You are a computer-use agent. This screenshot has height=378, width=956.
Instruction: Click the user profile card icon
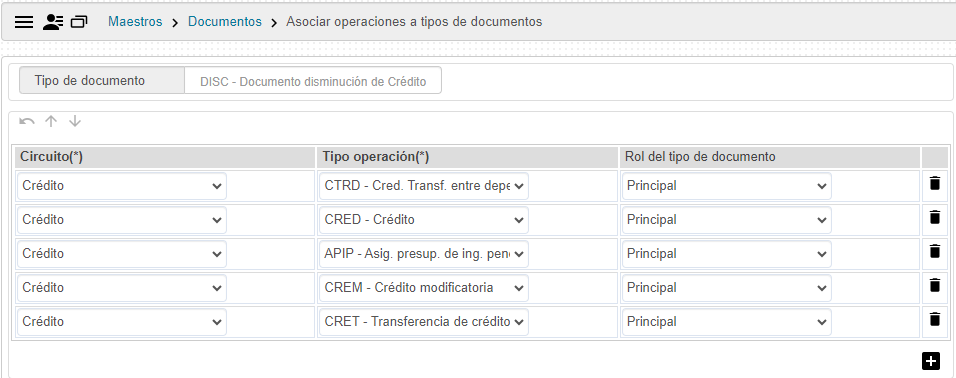(53, 22)
